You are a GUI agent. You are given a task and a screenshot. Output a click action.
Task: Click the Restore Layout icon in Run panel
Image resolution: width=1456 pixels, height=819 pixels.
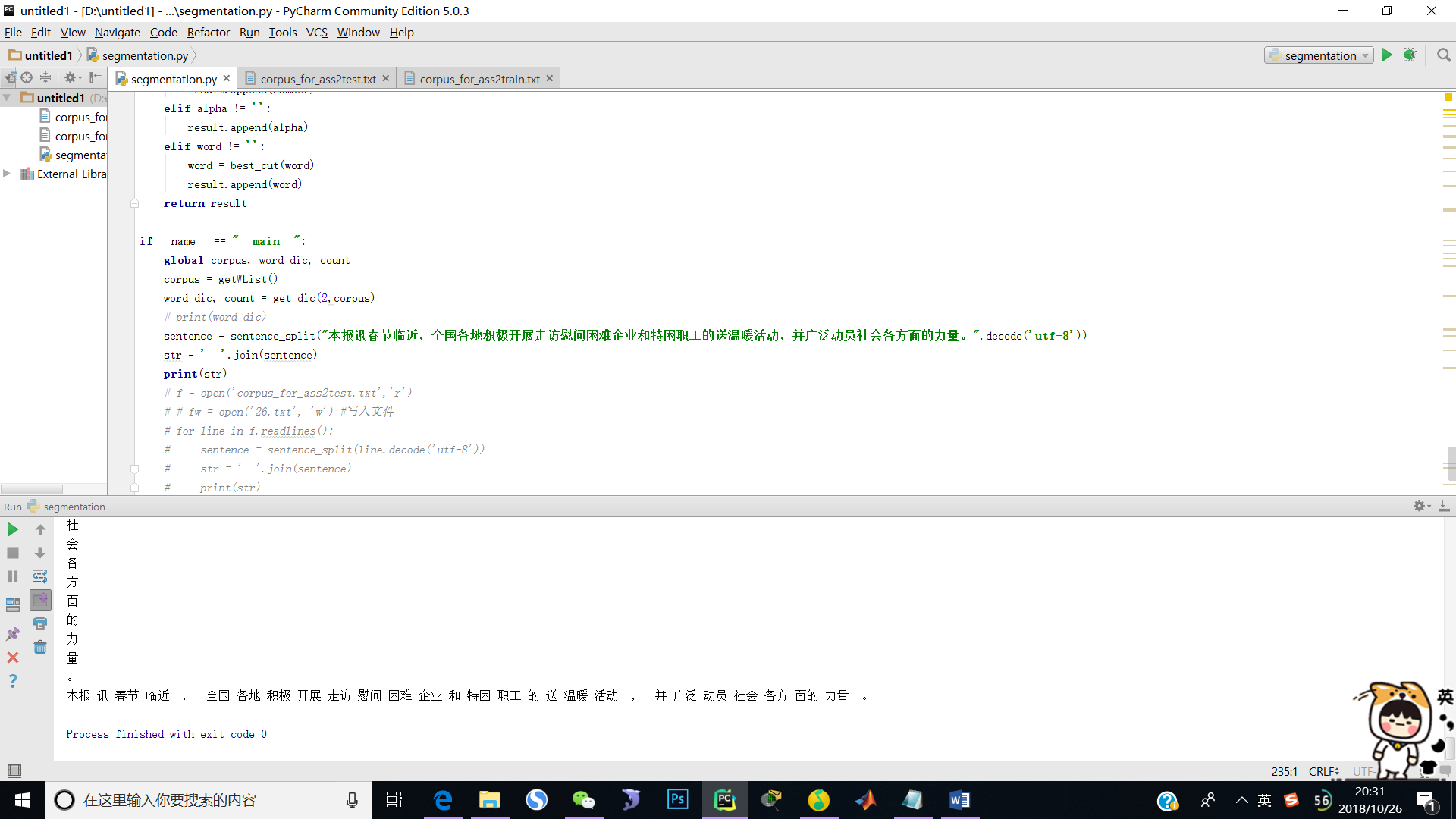point(13,605)
